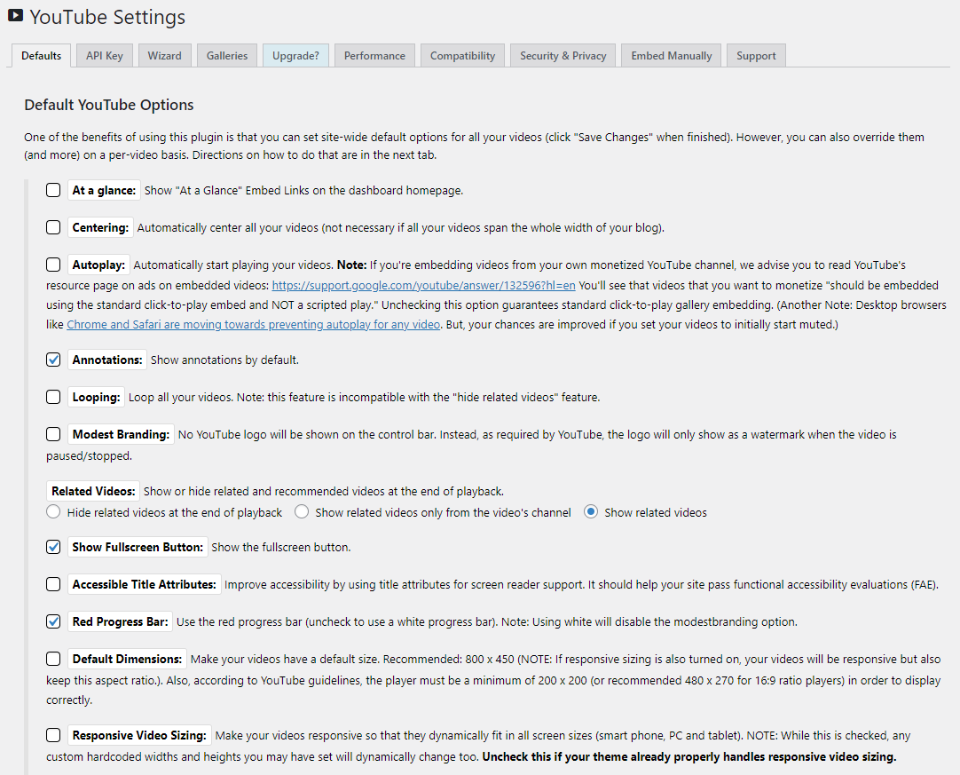Click the Show Fullscreen Button label
Screen dimensions: 960x775
pyautogui.click(x=137, y=547)
